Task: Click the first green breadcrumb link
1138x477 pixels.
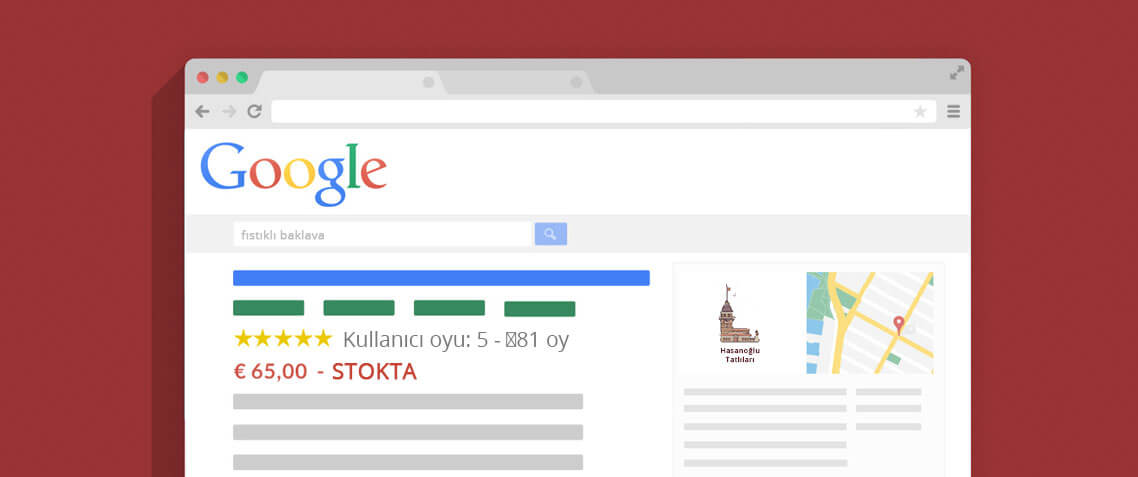Action: [x=269, y=308]
